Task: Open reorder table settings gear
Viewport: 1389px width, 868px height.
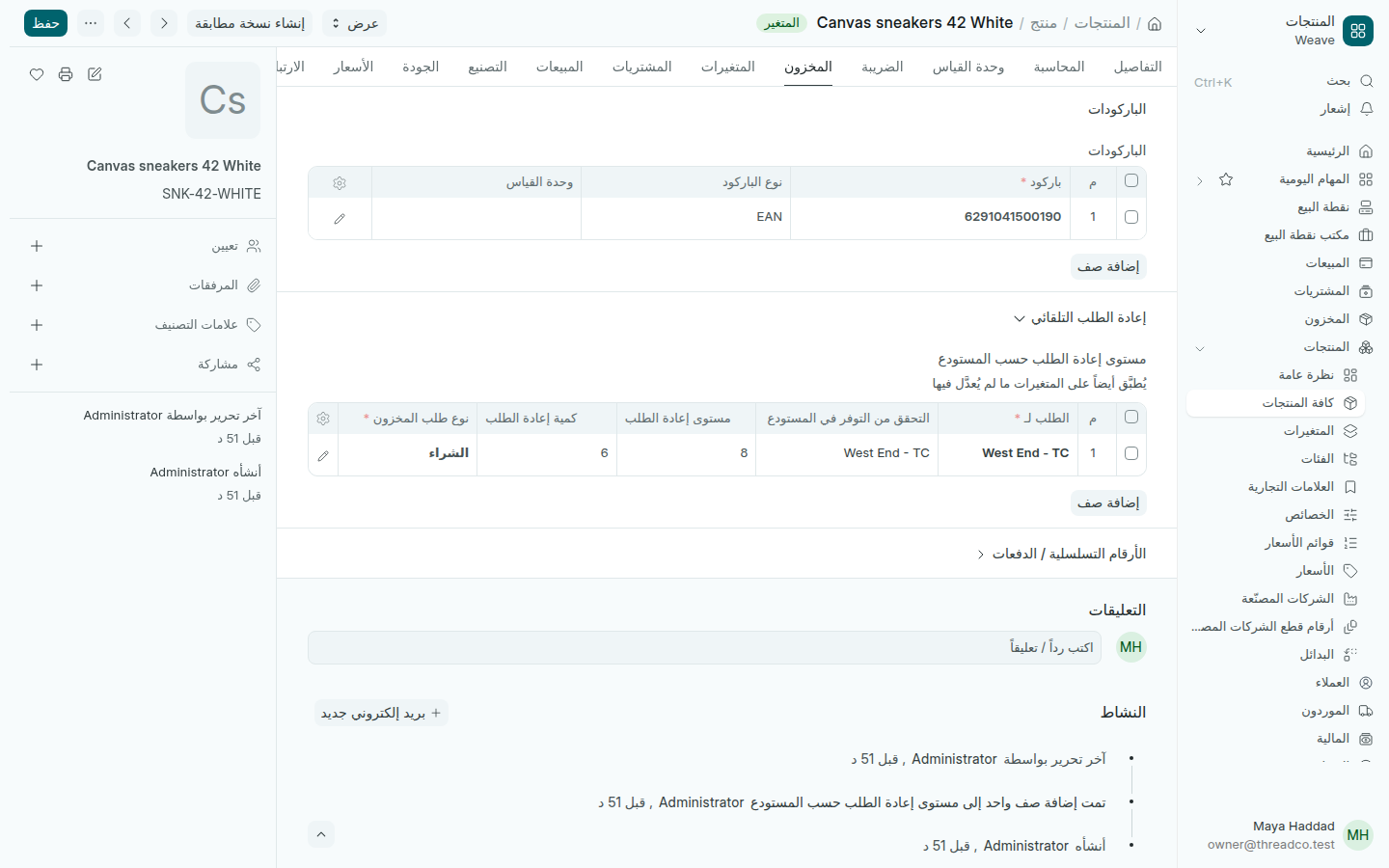Action: coord(323,419)
